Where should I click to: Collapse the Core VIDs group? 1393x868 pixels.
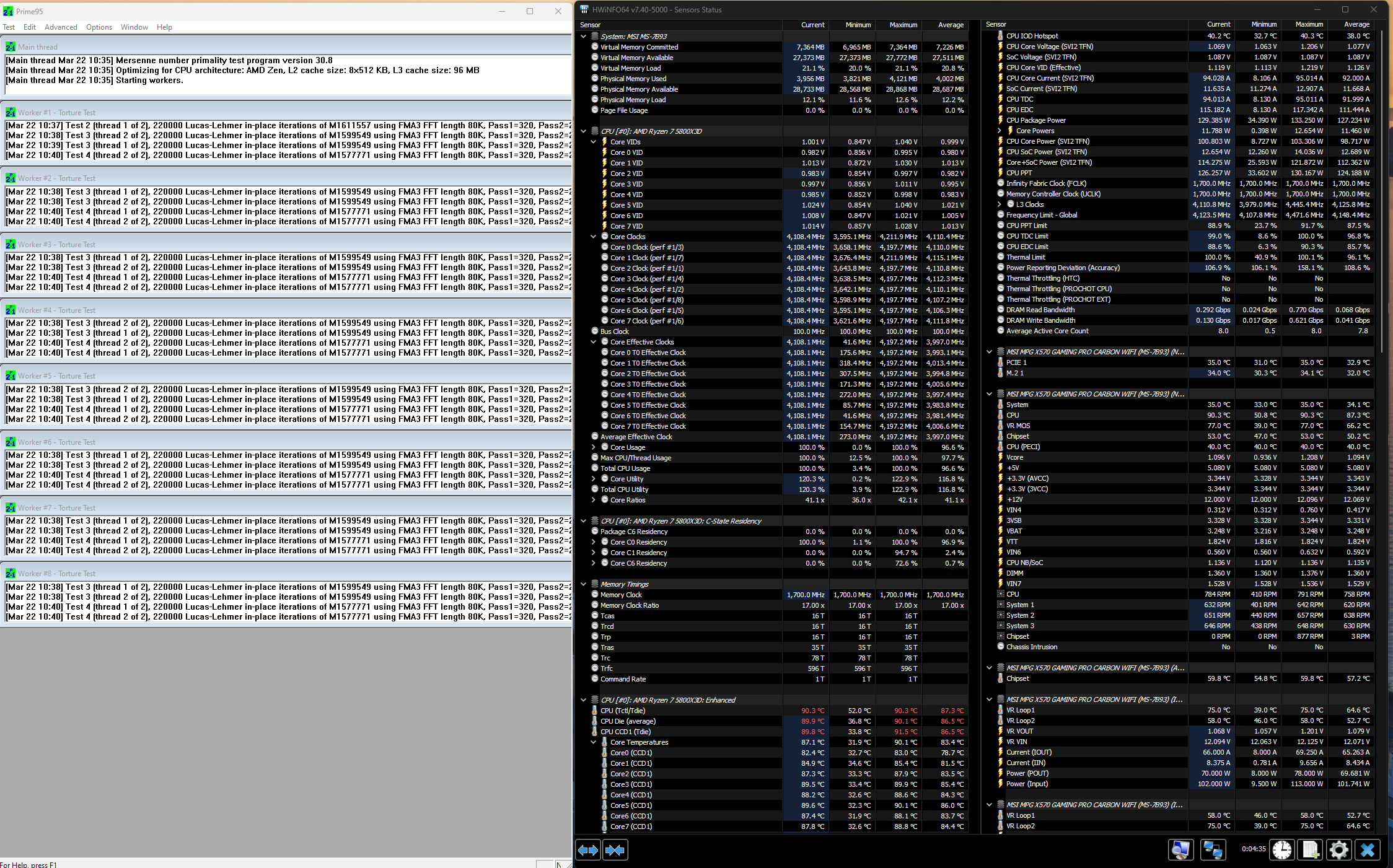click(x=593, y=142)
